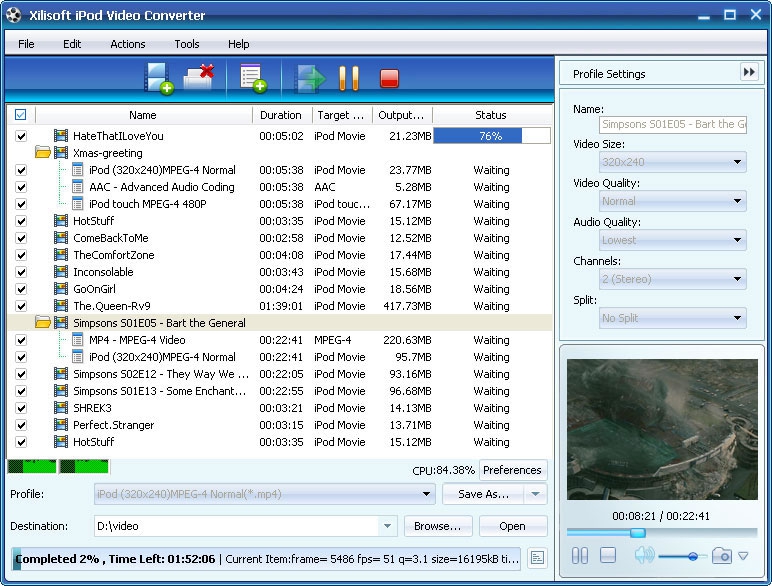Uncheck the SHREK3 item checkbox
Image resolution: width=772 pixels, height=586 pixels.
tap(21, 408)
